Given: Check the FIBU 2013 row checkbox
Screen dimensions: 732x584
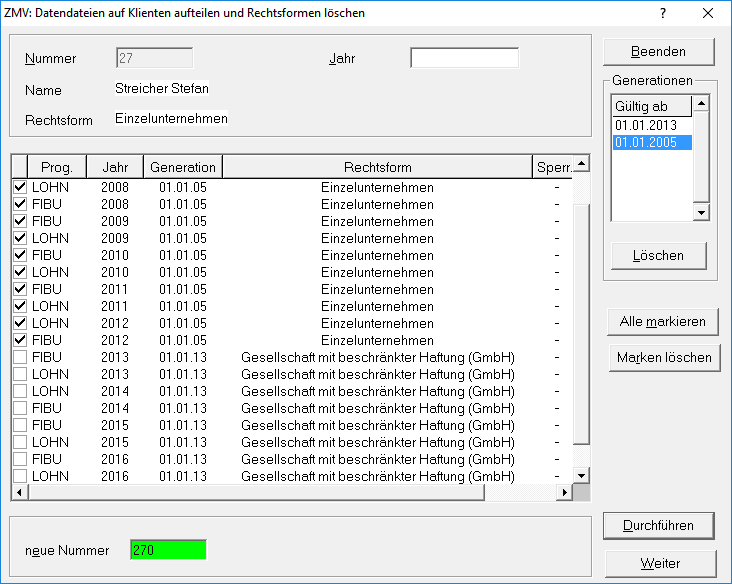Looking at the screenshot, I should tap(20, 357).
